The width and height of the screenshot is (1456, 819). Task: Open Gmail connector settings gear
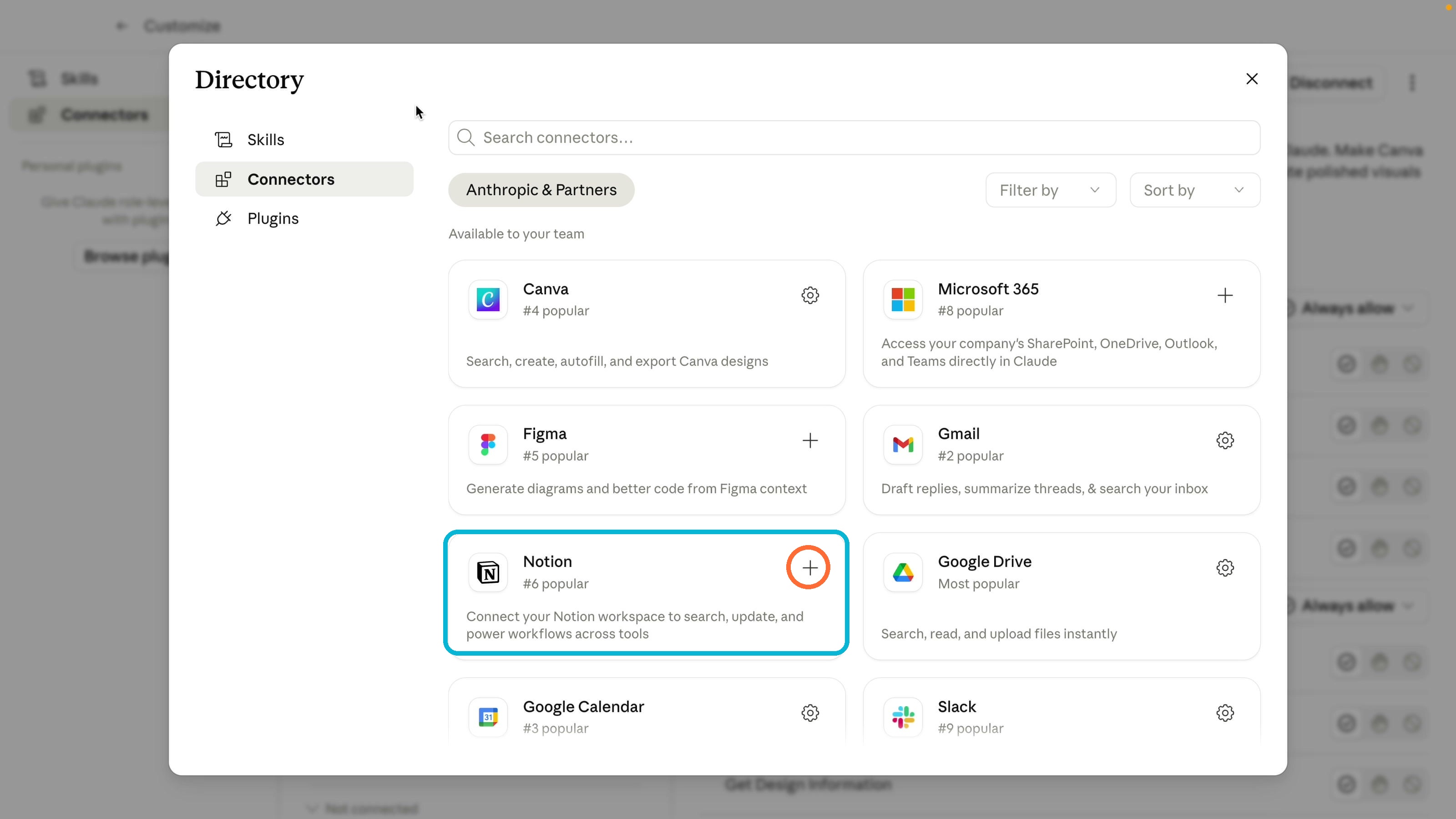pos(1225,440)
